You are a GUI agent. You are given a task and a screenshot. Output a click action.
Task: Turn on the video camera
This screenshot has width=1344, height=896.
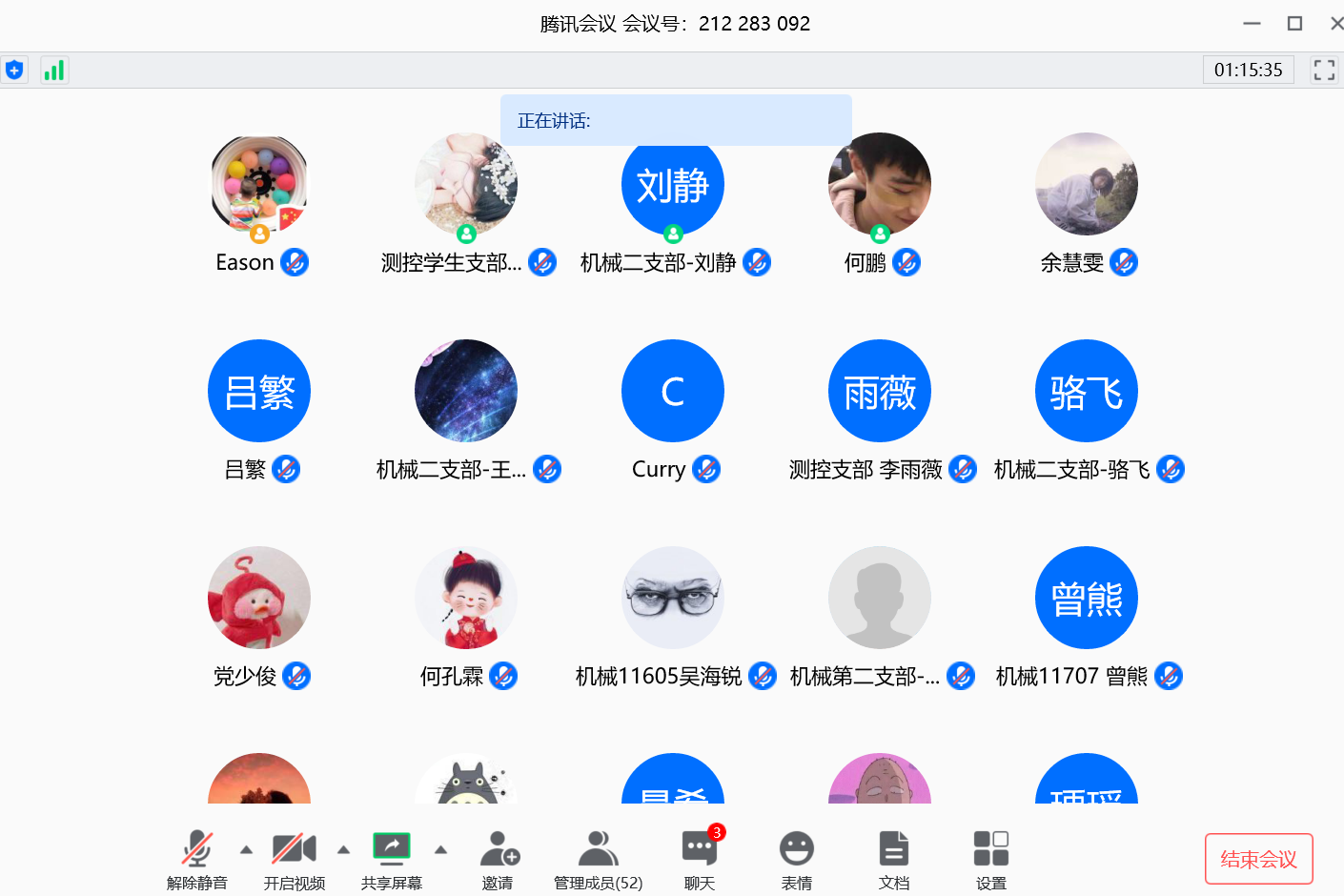point(295,858)
